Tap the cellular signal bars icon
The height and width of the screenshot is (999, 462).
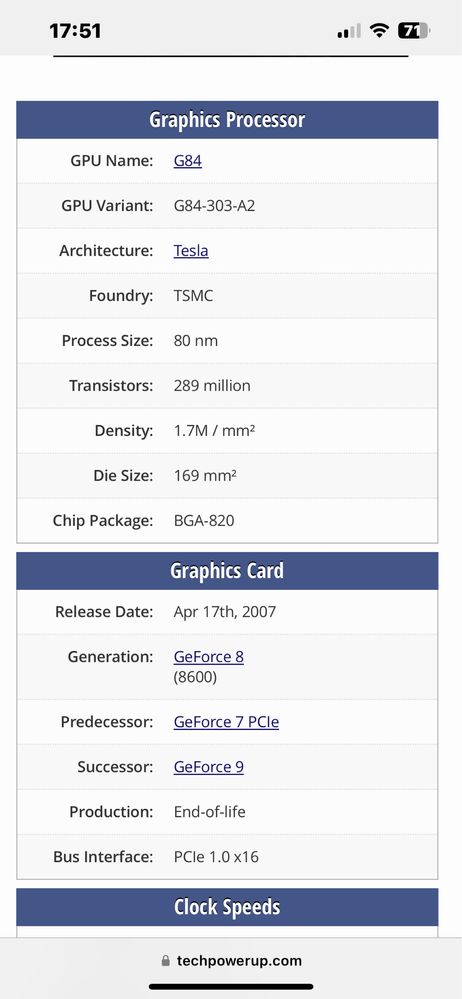349,31
